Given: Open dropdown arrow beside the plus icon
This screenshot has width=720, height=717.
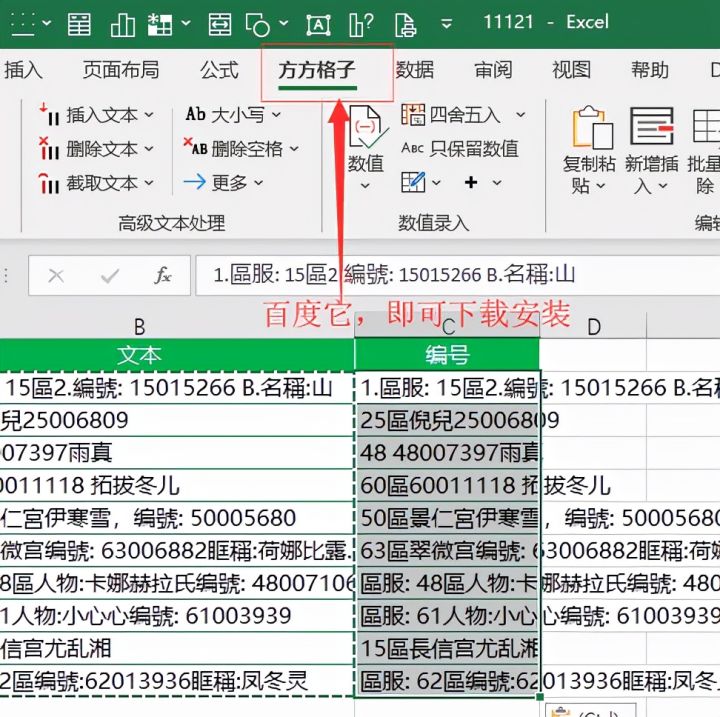Looking at the screenshot, I should 497,183.
